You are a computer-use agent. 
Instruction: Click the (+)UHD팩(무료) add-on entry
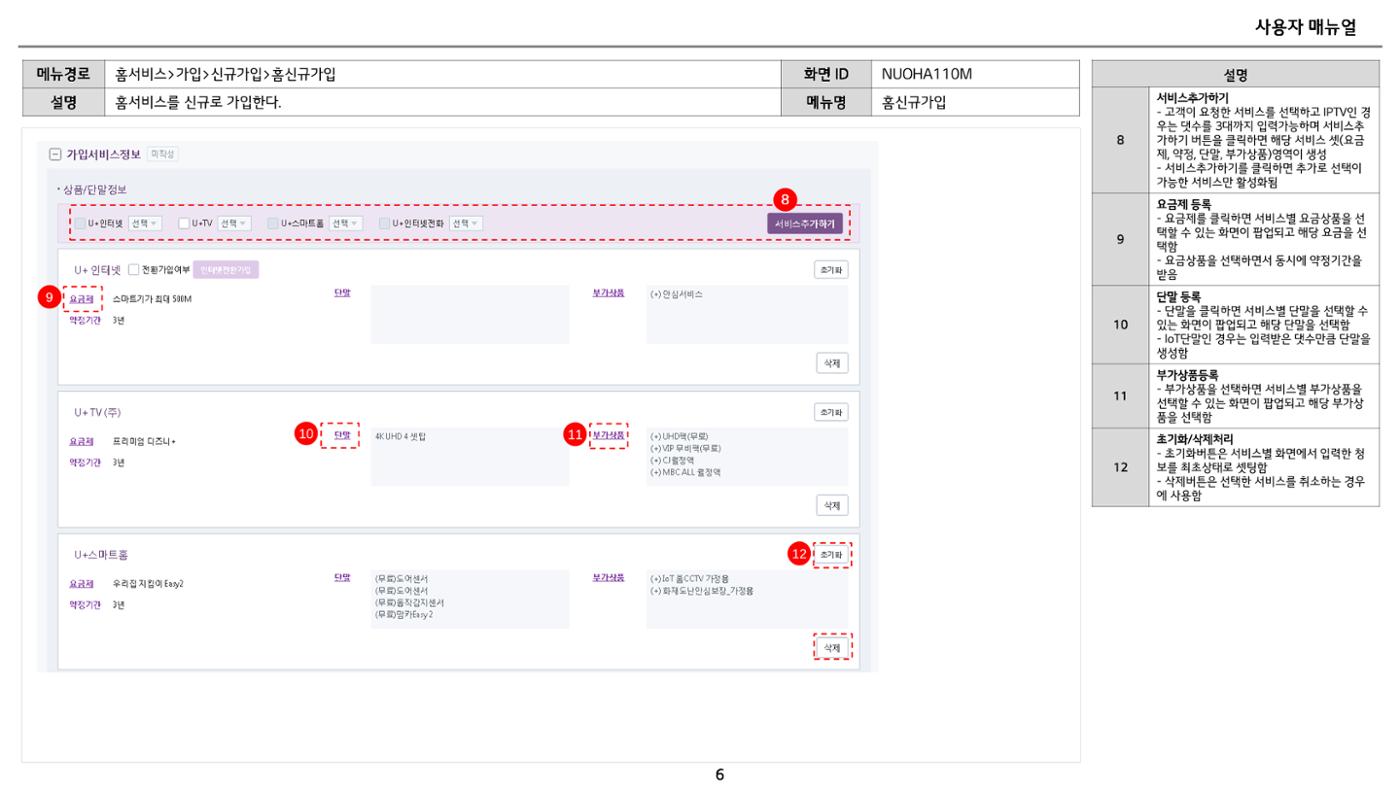click(679, 436)
